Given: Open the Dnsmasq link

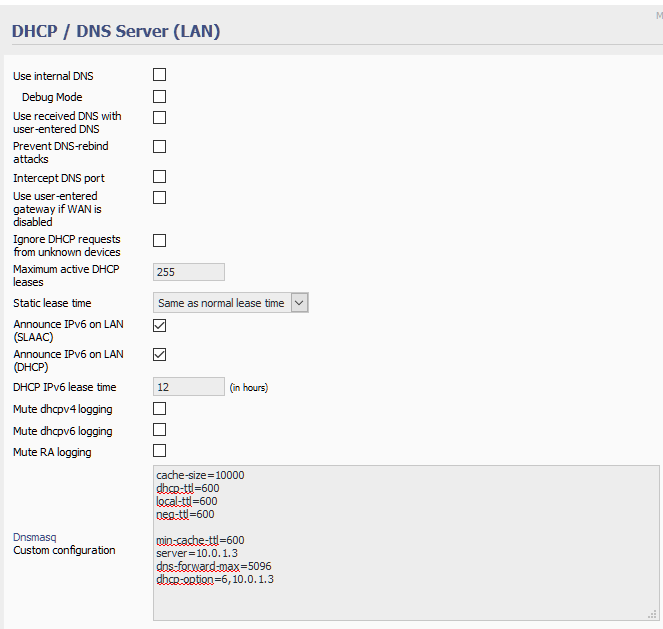Looking at the screenshot, I should [34, 537].
